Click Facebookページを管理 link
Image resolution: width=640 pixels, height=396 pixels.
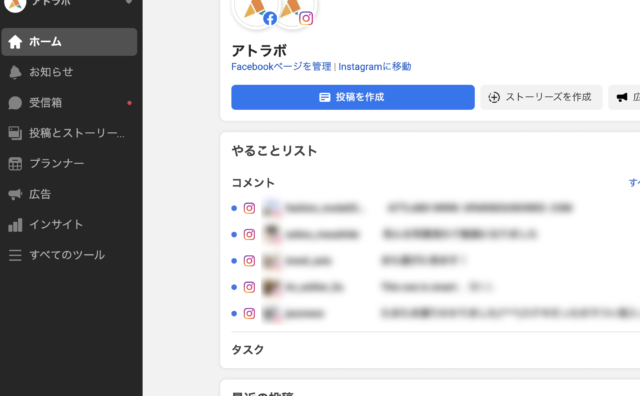point(281,67)
